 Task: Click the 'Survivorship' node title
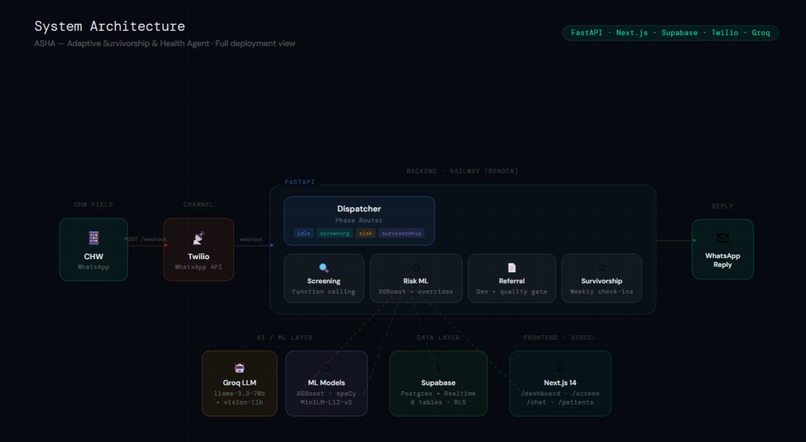601,281
